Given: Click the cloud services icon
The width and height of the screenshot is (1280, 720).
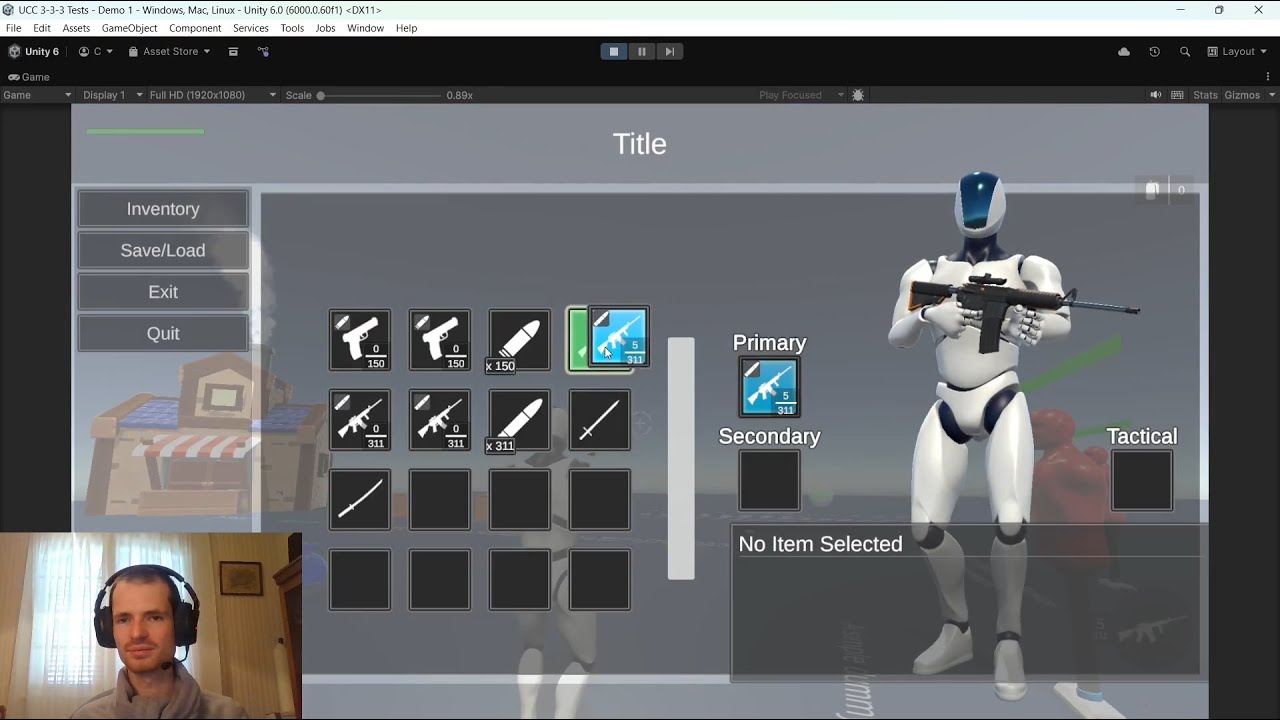Looking at the screenshot, I should point(1124,51).
